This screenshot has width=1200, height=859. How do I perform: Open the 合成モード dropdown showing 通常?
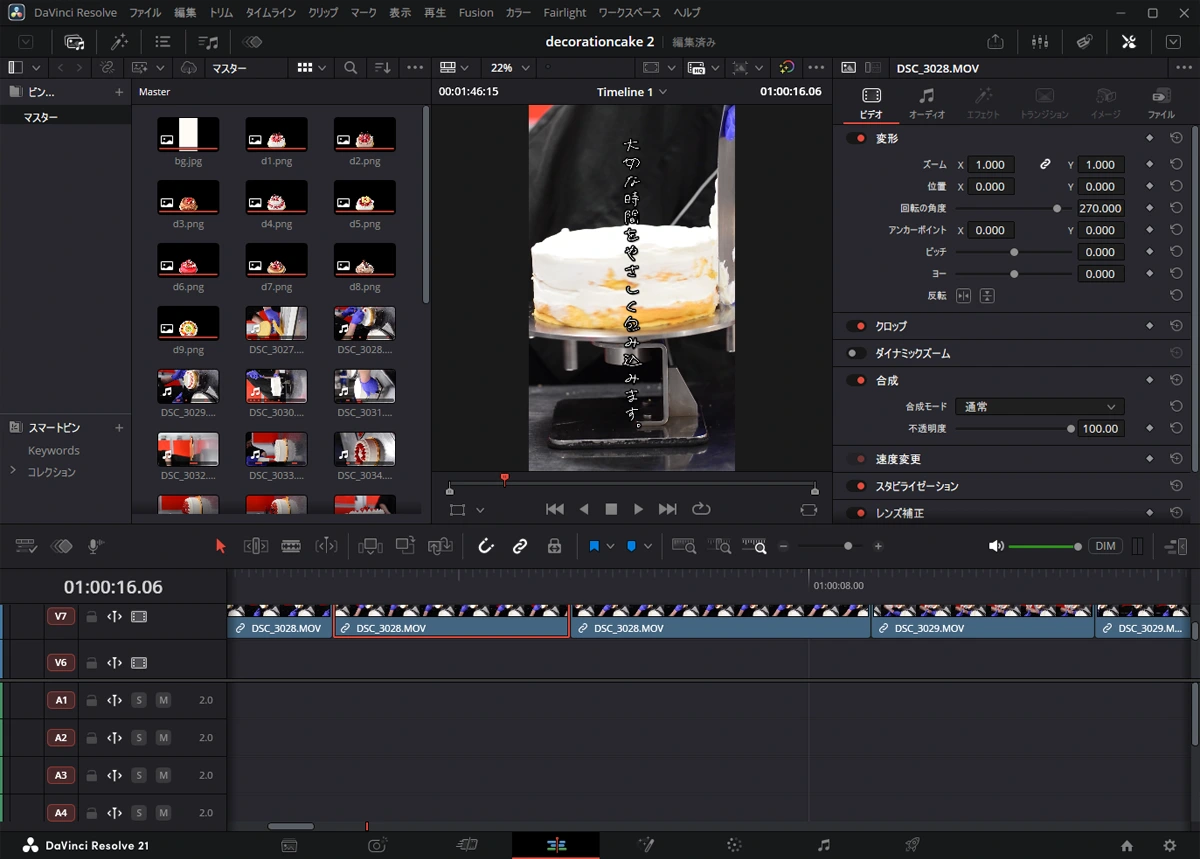click(x=1040, y=407)
